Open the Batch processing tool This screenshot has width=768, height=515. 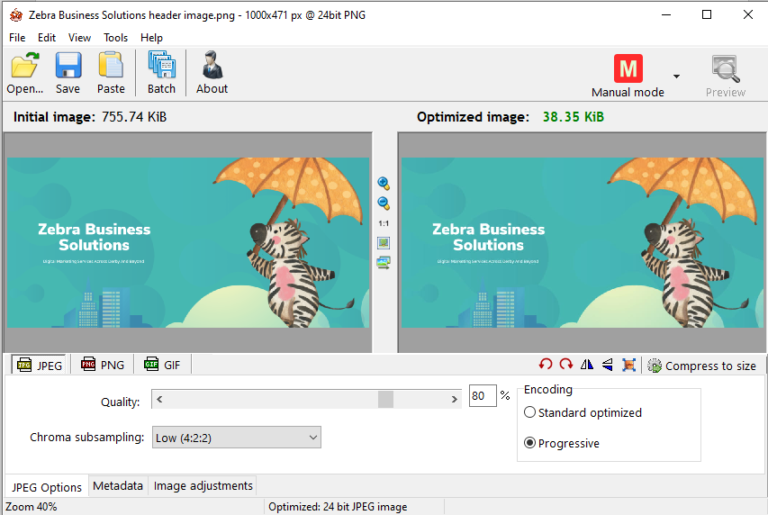tap(161, 73)
